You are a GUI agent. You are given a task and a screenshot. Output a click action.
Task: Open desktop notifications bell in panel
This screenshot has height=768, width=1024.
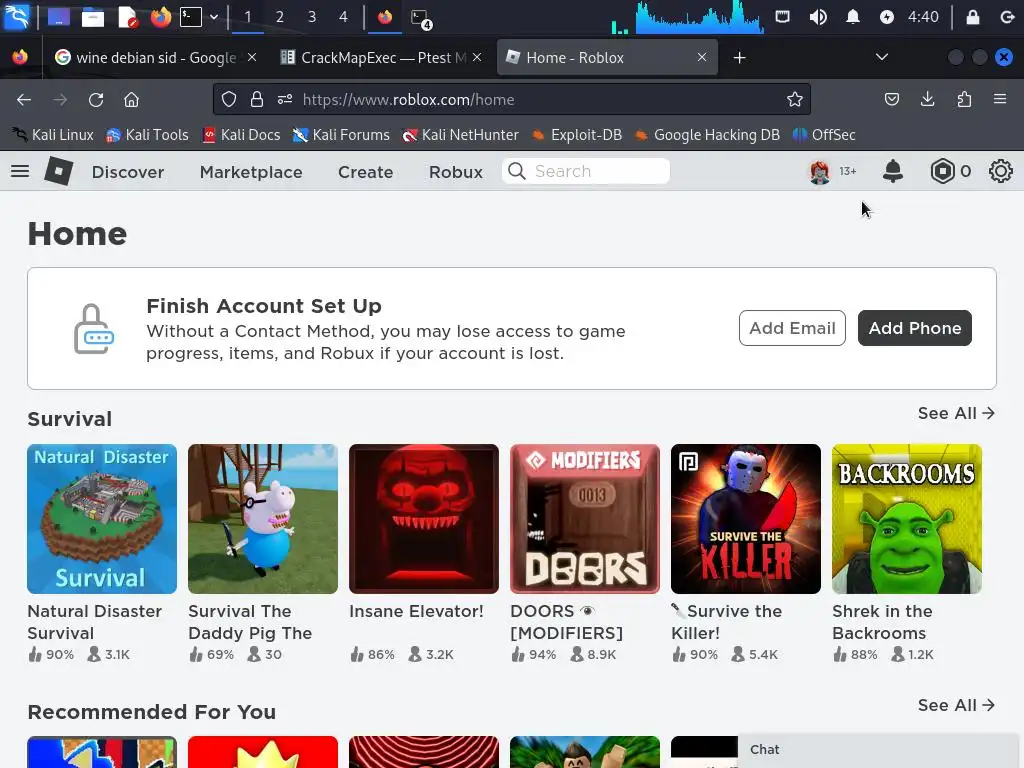coord(852,16)
